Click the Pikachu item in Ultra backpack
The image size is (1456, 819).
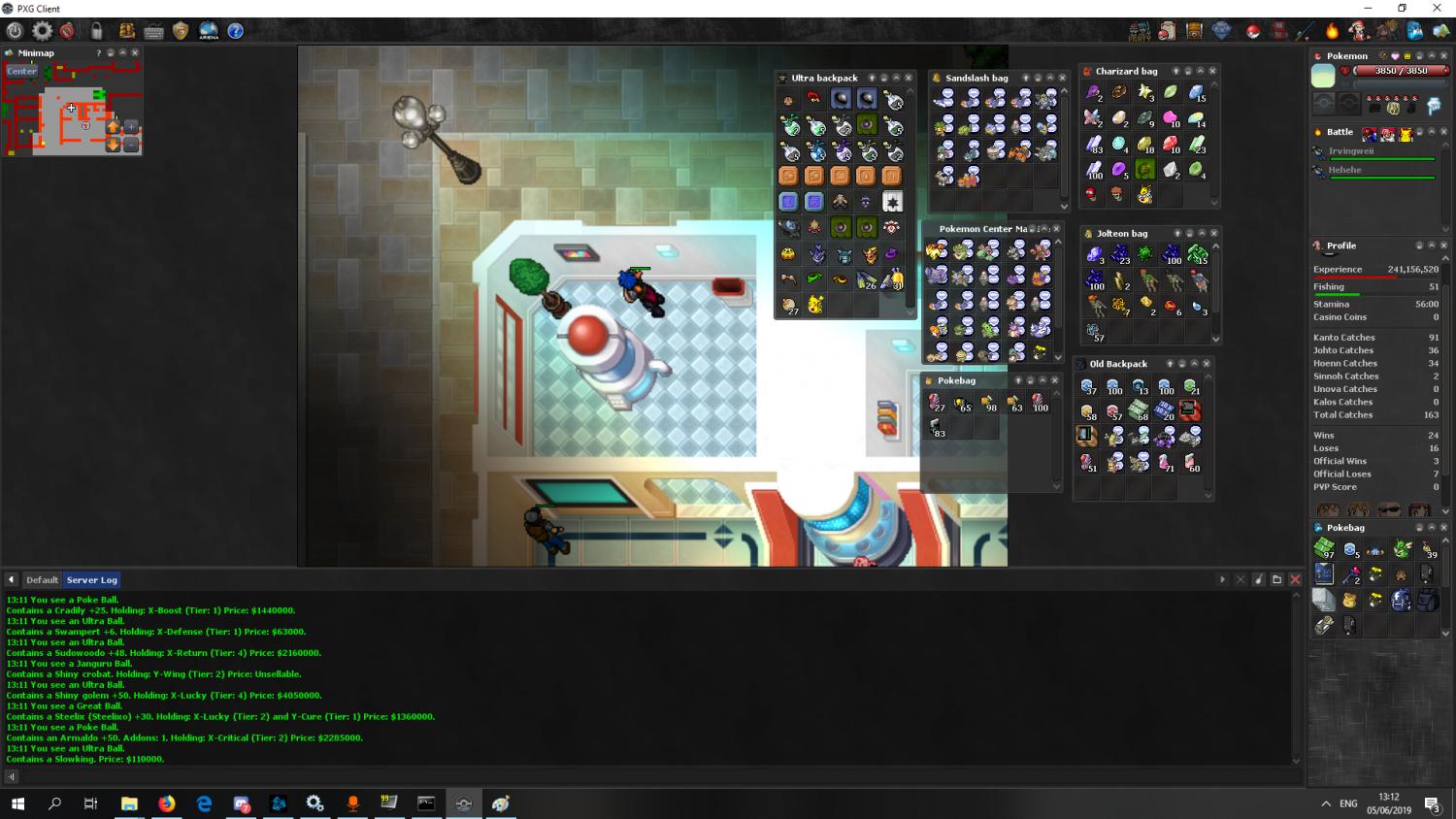tap(815, 304)
